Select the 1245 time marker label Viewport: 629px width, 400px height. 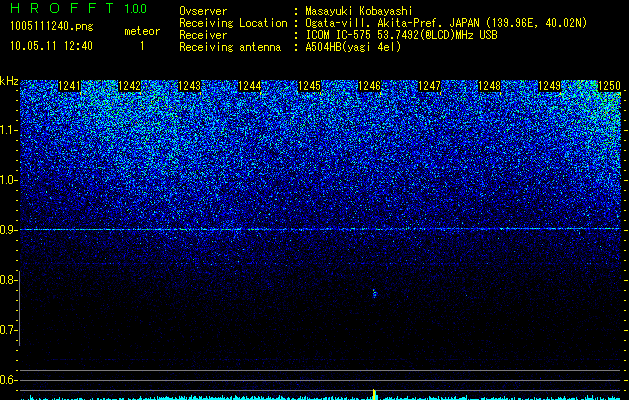click(x=310, y=86)
